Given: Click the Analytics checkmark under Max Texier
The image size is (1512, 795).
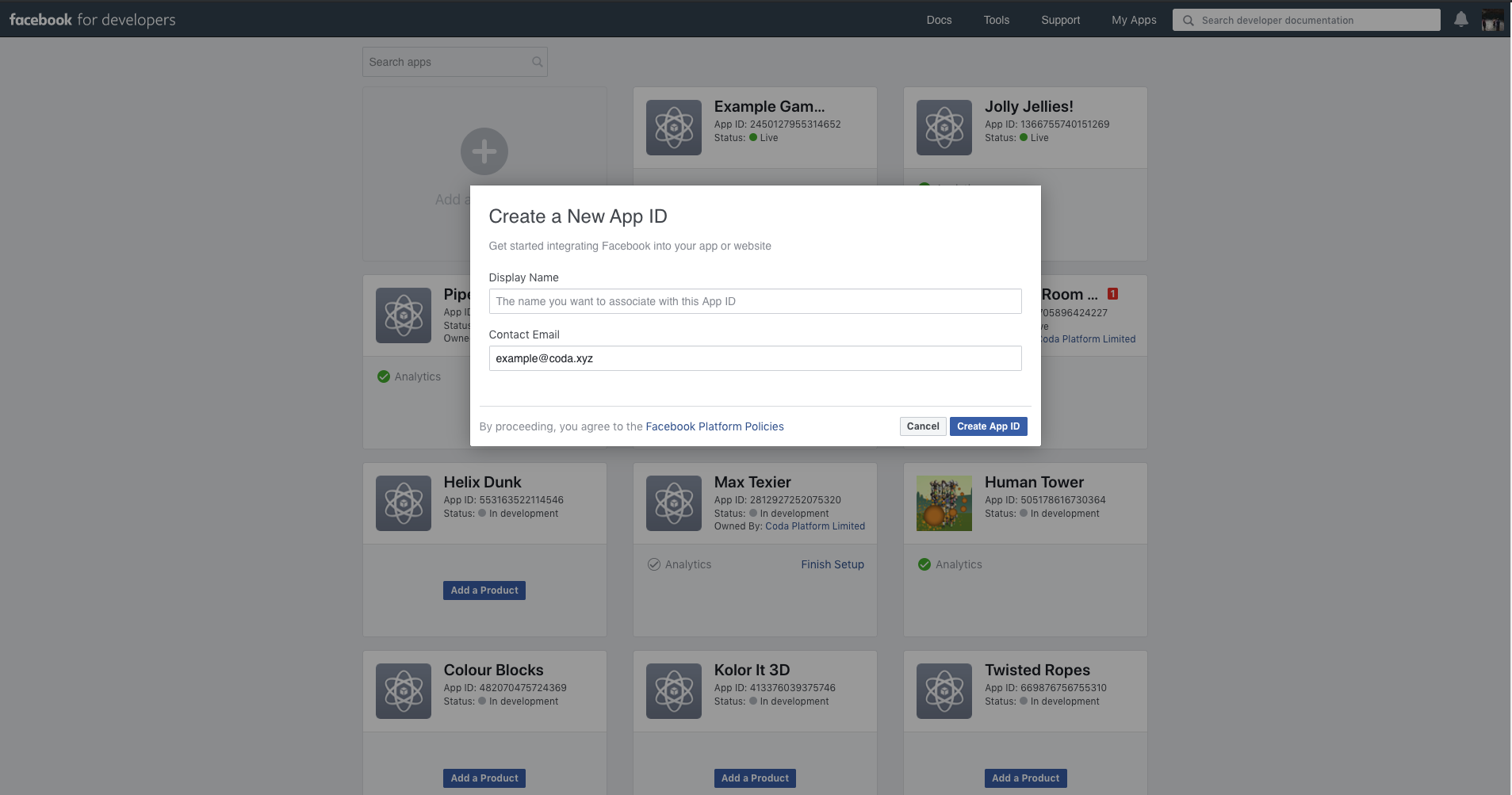Looking at the screenshot, I should [x=653, y=564].
